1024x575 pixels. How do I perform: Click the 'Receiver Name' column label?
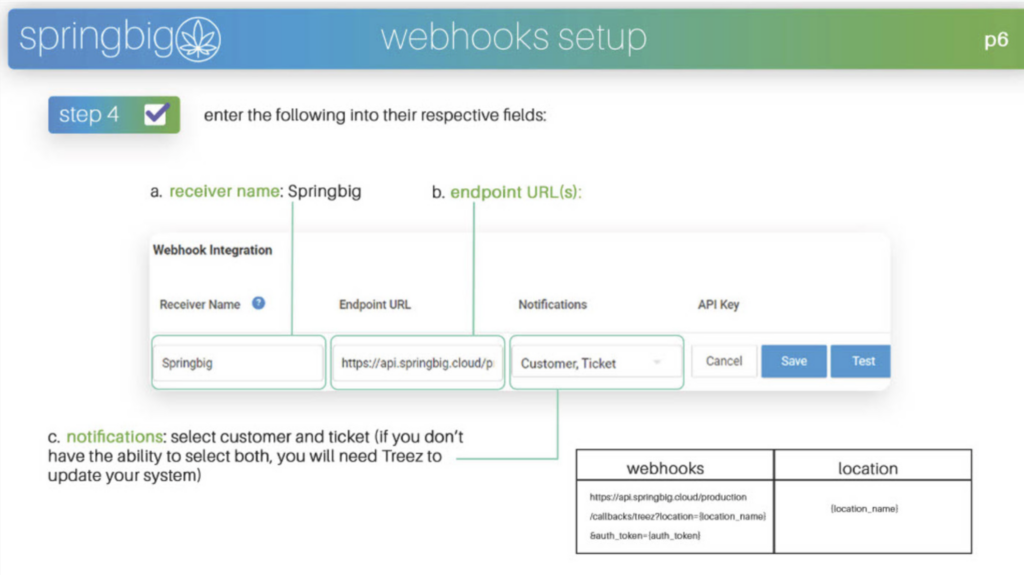click(x=200, y=304)
